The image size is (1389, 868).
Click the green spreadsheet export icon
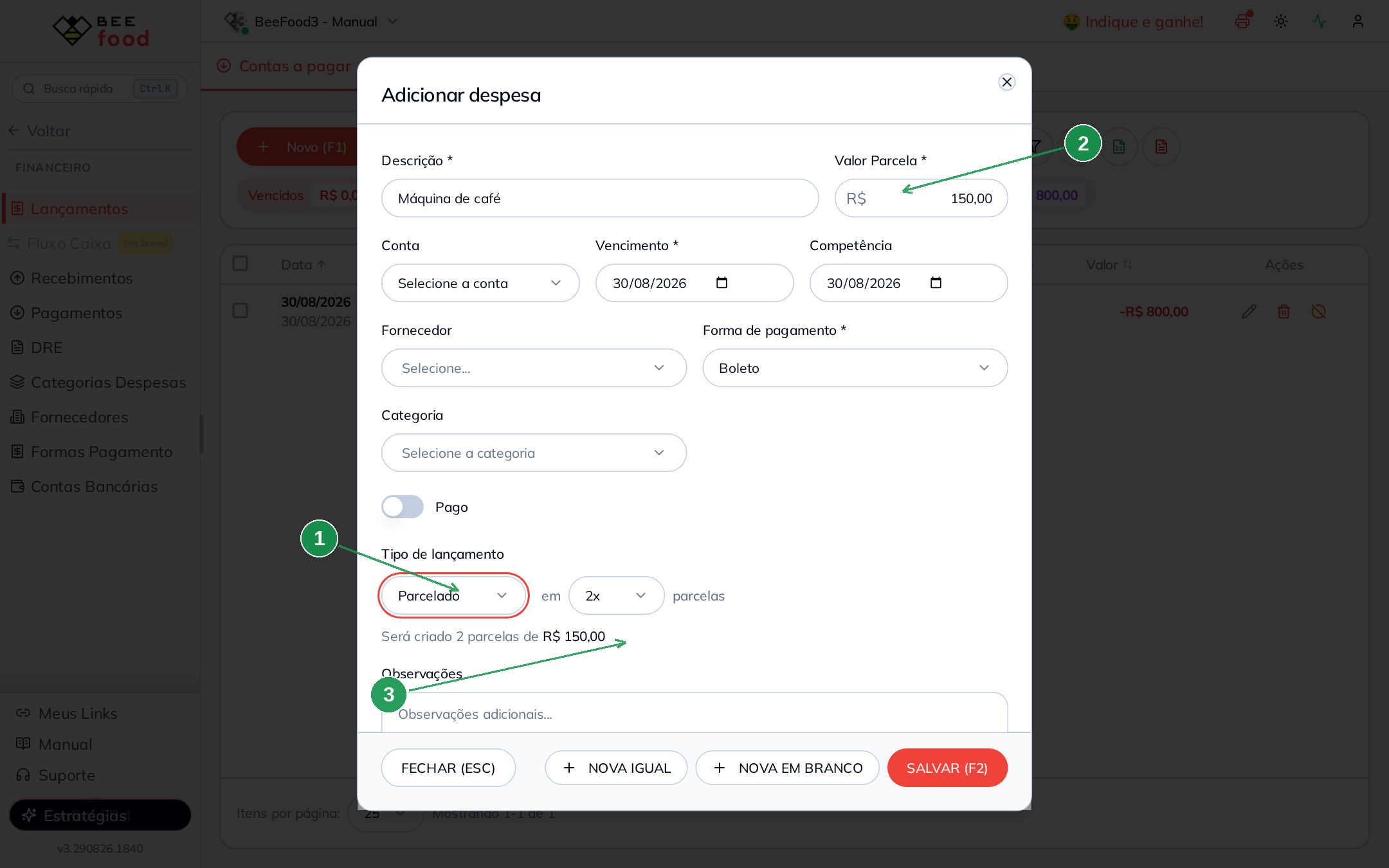pyautogui.click(x=1119, y=147)
